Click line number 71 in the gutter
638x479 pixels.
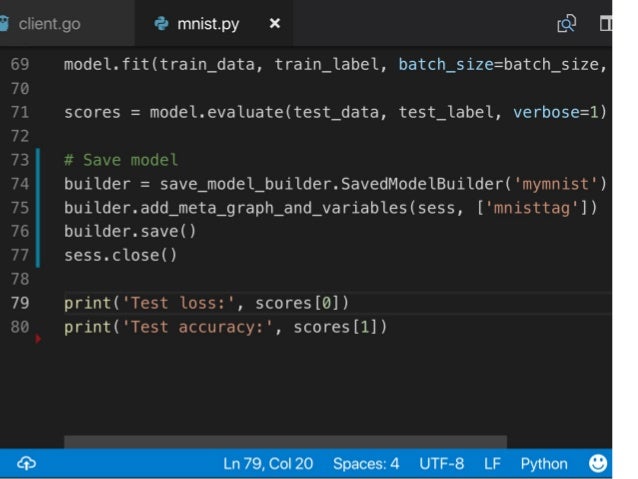(x=20, y=112)
